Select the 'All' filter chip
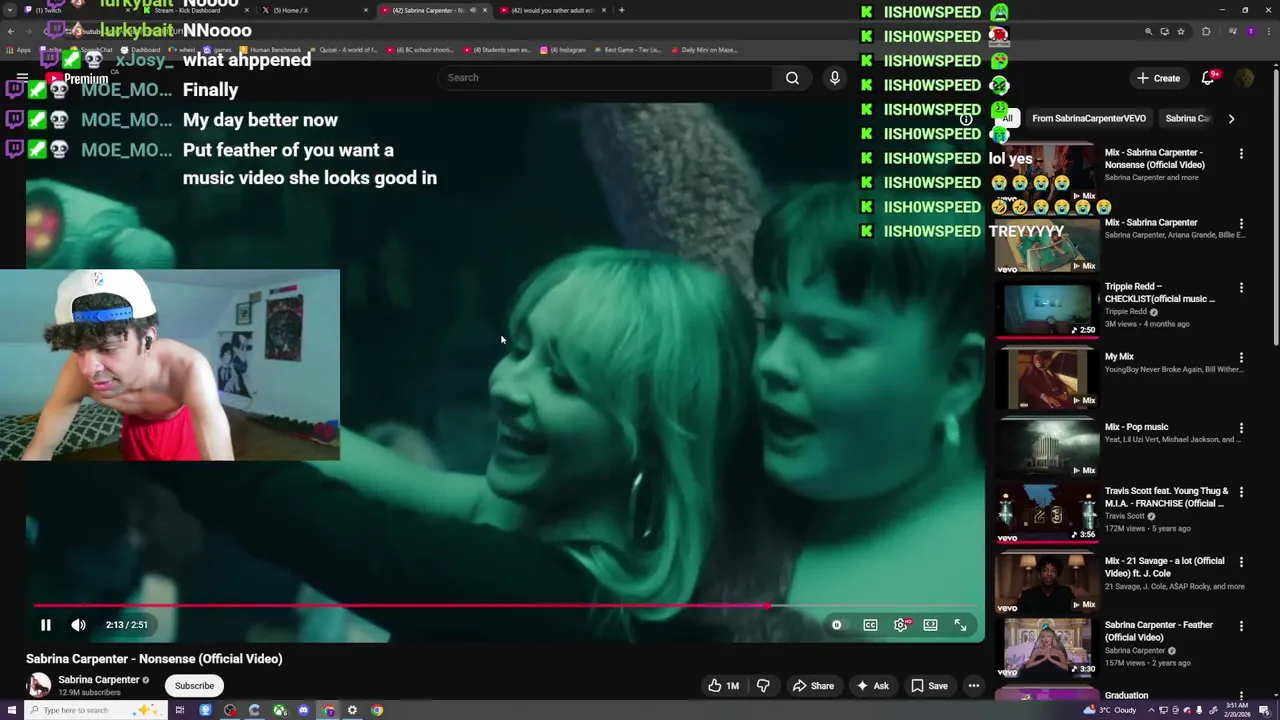The width and height of the screenshot is (1280, 720). (x=1007, y=118)
